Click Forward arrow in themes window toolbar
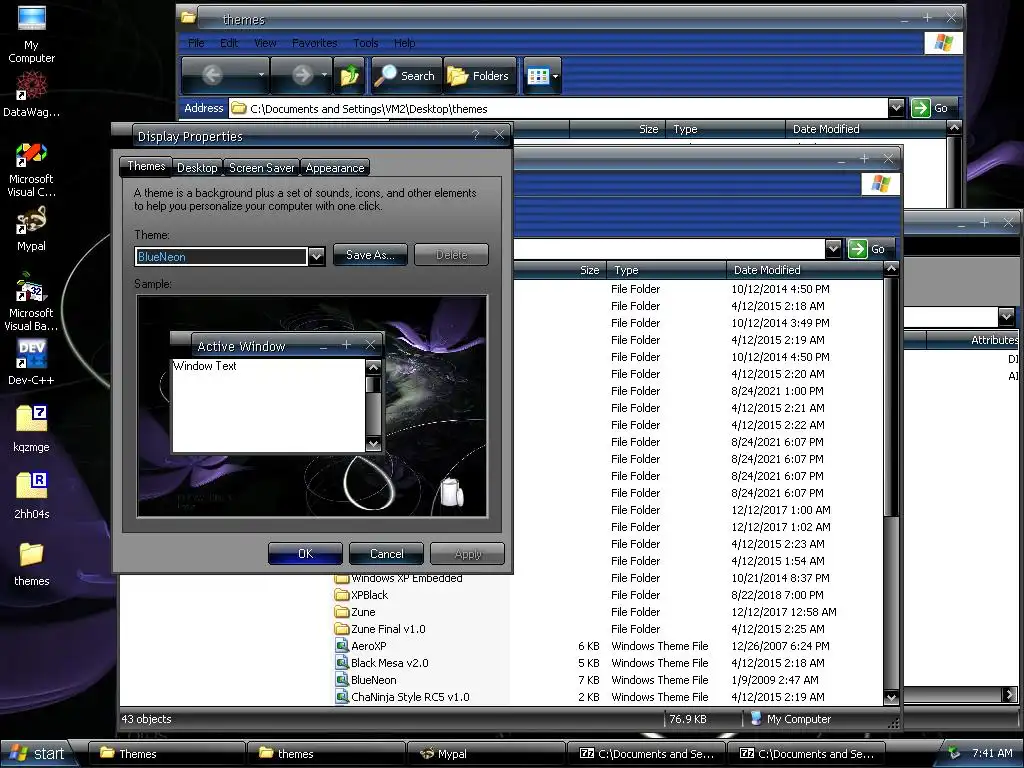Image resolution: width=1024 pixels, height=768 pixels. tap(302, 76)
